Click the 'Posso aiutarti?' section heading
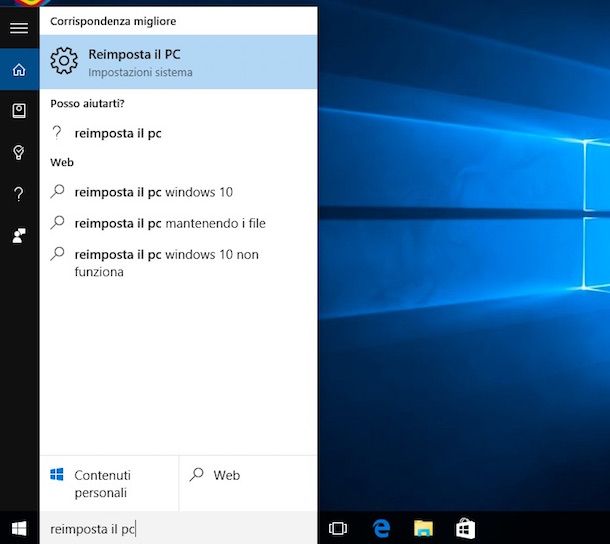Screen dimensions: 610x544 88,104
